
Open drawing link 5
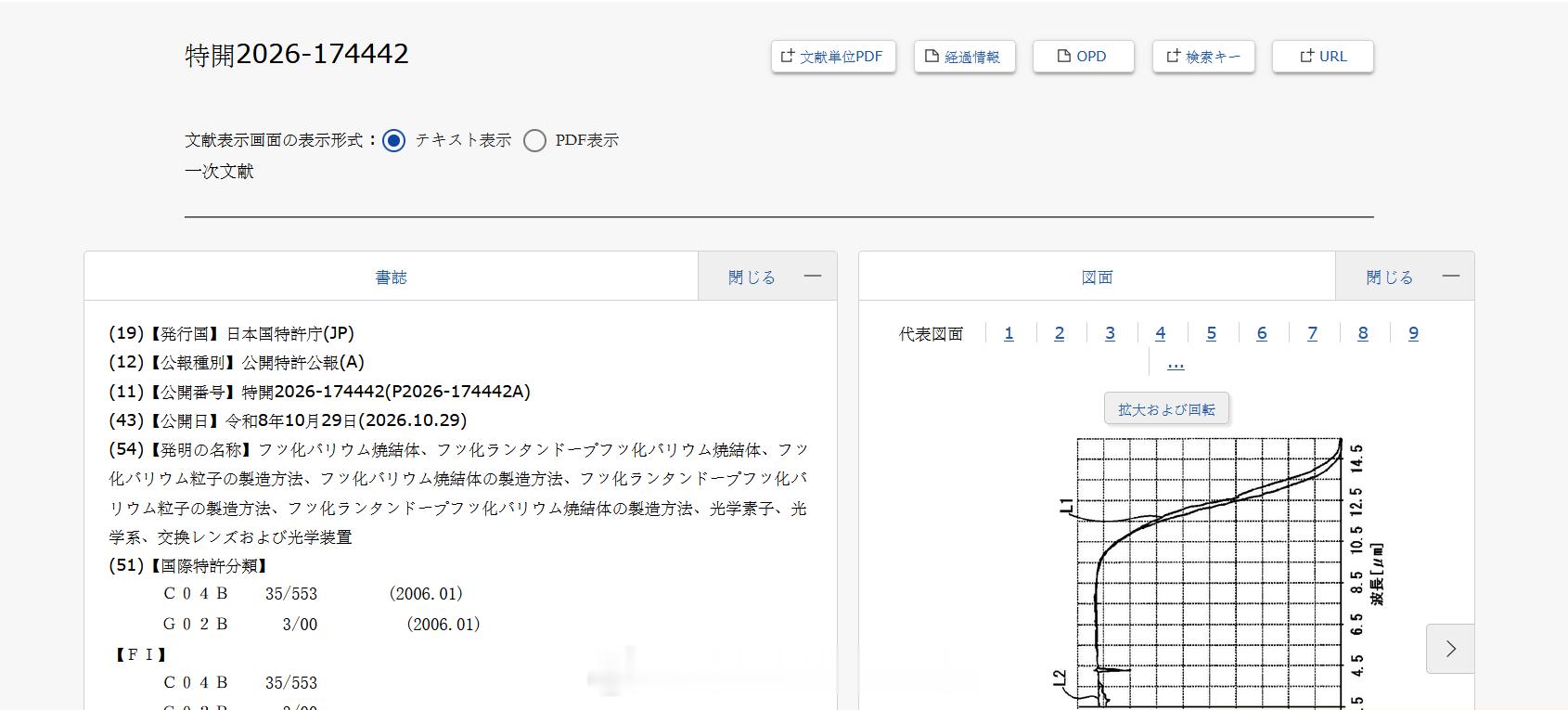click(1211, 333)
